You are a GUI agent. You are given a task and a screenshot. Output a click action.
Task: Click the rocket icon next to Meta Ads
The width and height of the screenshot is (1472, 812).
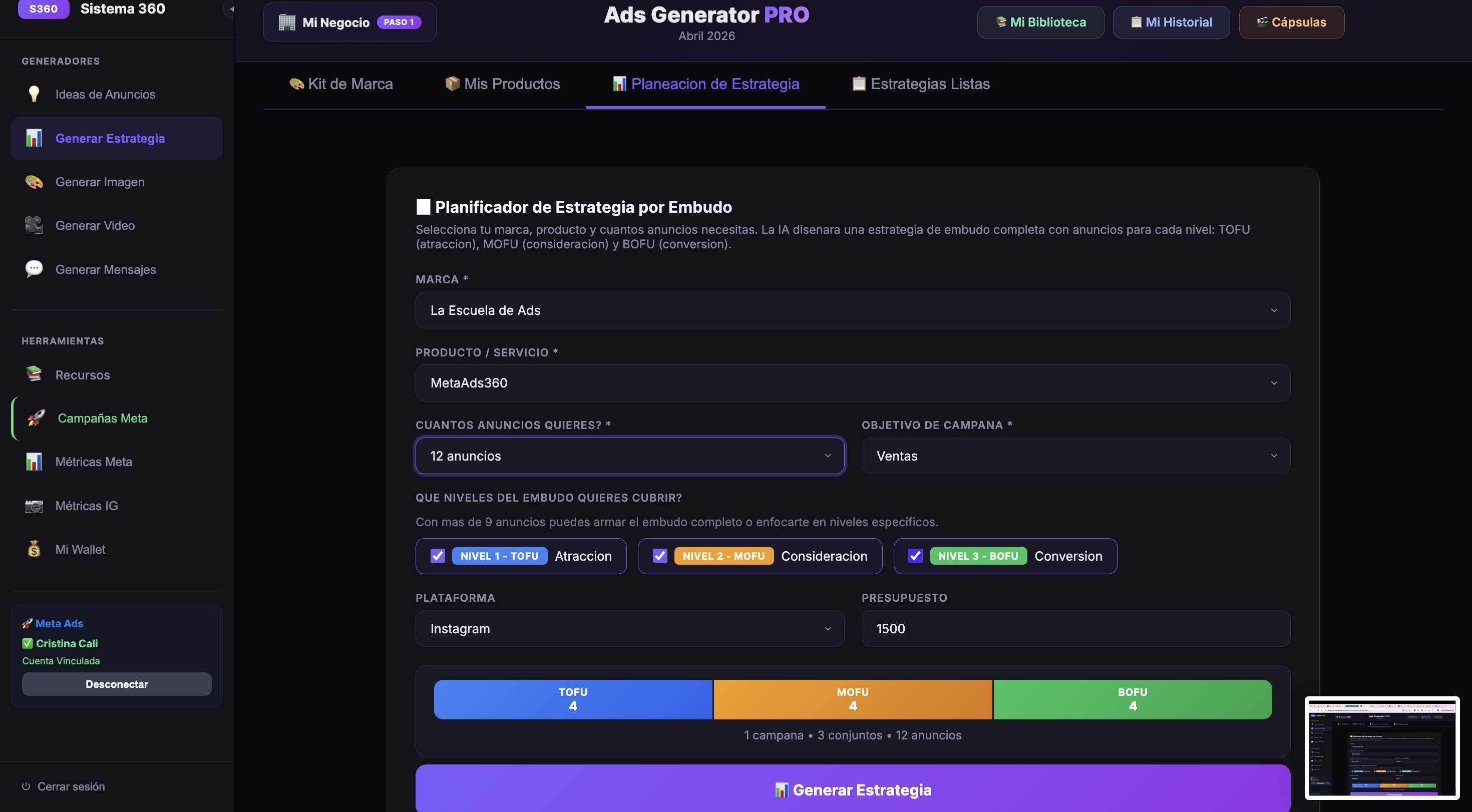click(27, 623)
